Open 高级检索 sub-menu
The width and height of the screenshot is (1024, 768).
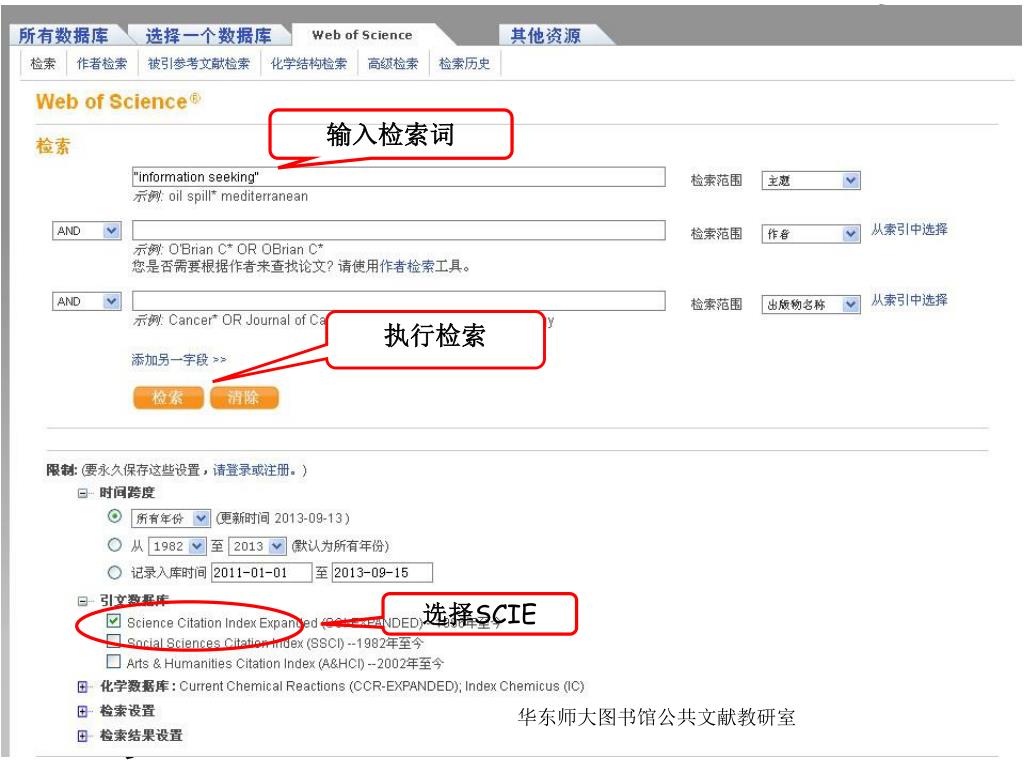392,63
